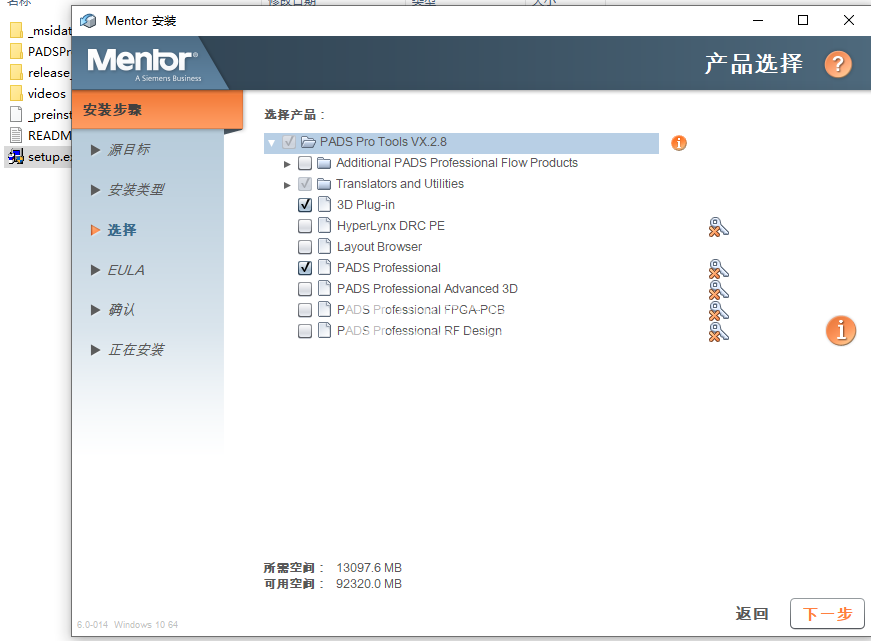
Task: Click the 返回 back button
Action: (752, 614)
